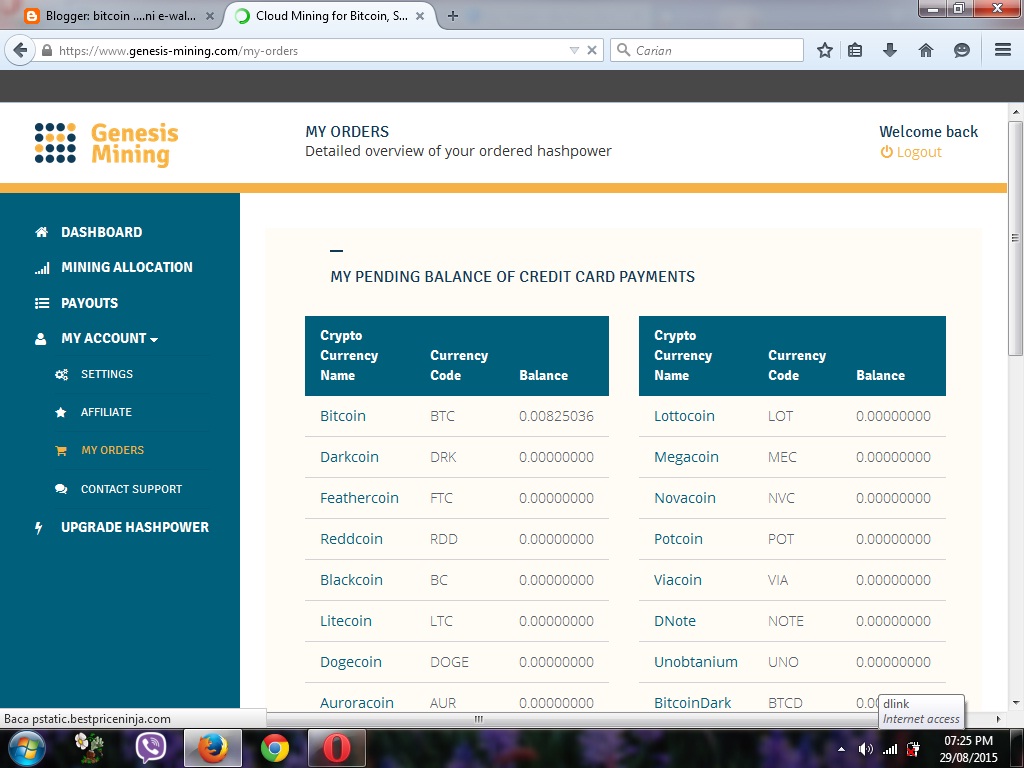Open the Unobtanium link

click(x=696, y=662)
